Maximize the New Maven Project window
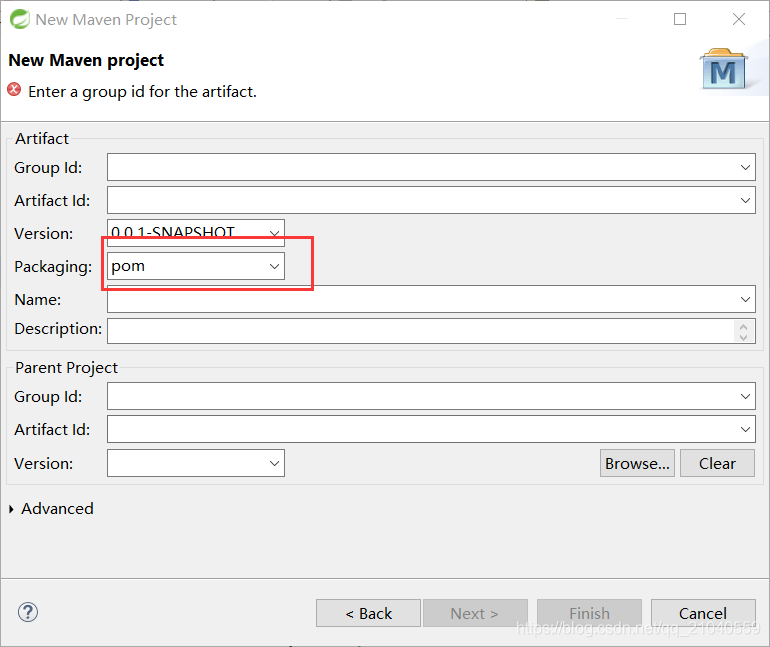Screen dimensions: 770x647 click(680, 19)
